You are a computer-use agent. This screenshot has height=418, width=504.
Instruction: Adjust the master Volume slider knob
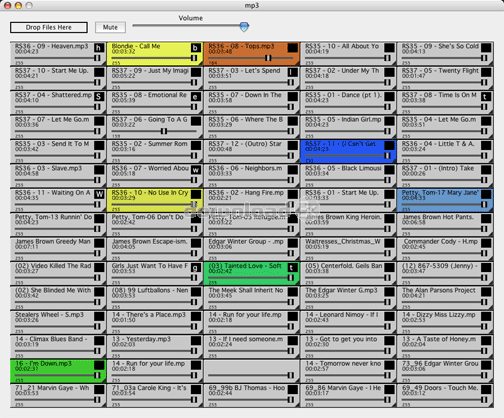[x=244, y=27]
